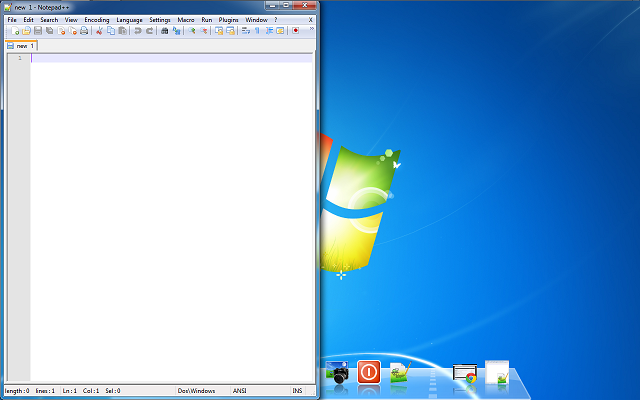
Task: Click the Print toolbar icon
Action: [84, 31]
